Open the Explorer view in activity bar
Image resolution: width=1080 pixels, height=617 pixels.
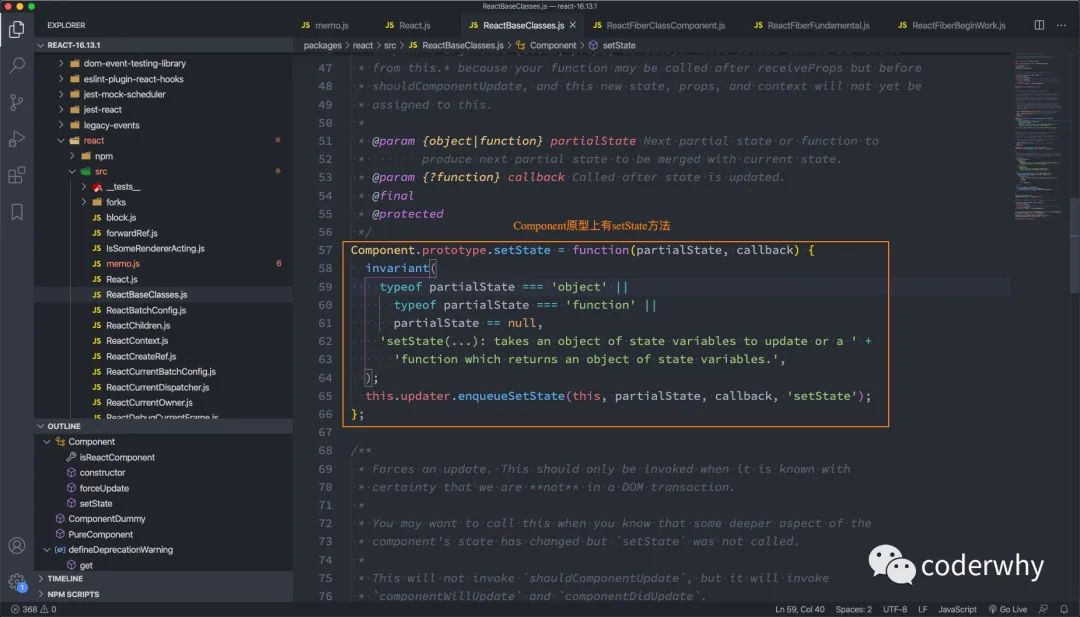[17, 29]
